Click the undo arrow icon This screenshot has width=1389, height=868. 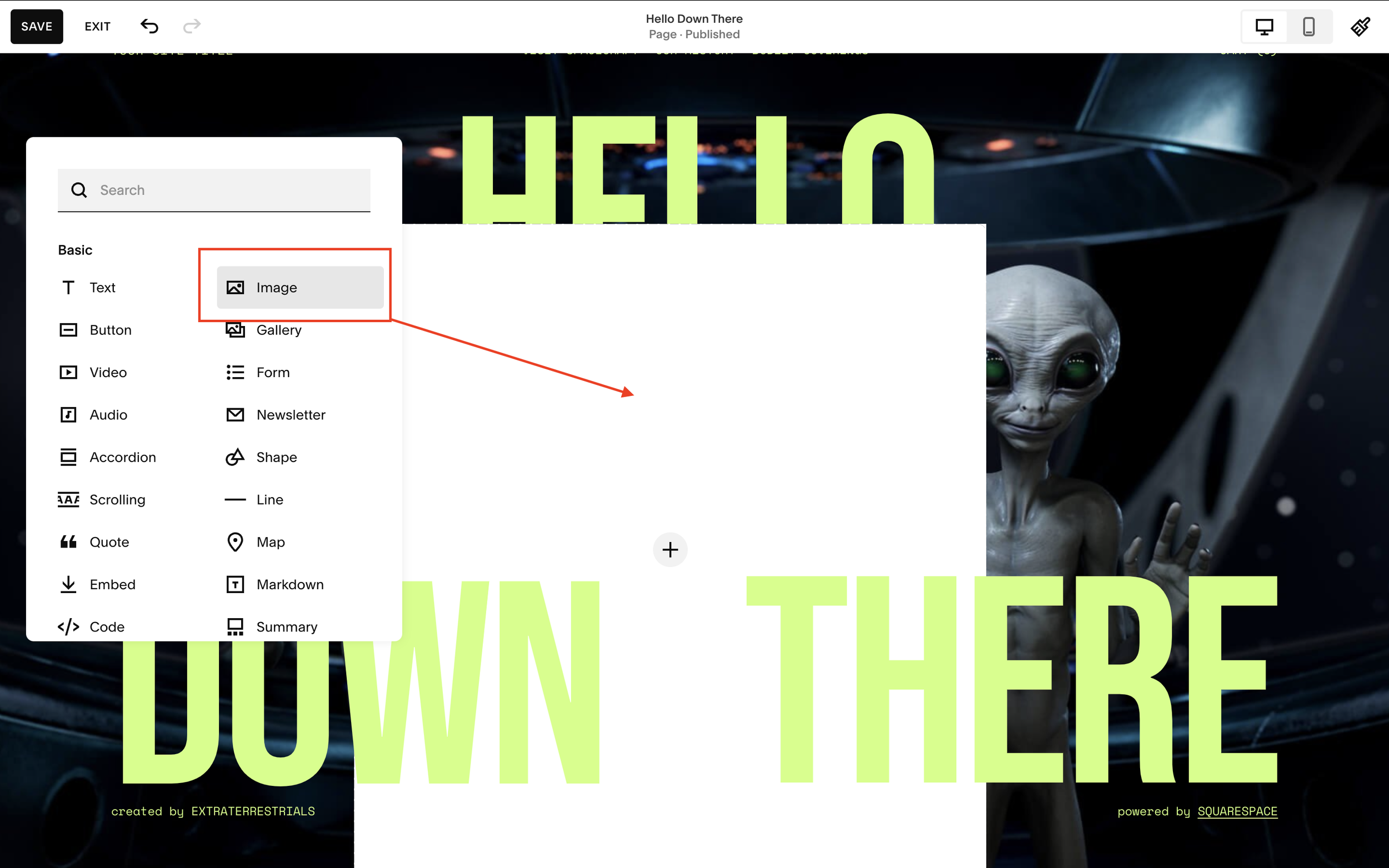tap(149, 27)
